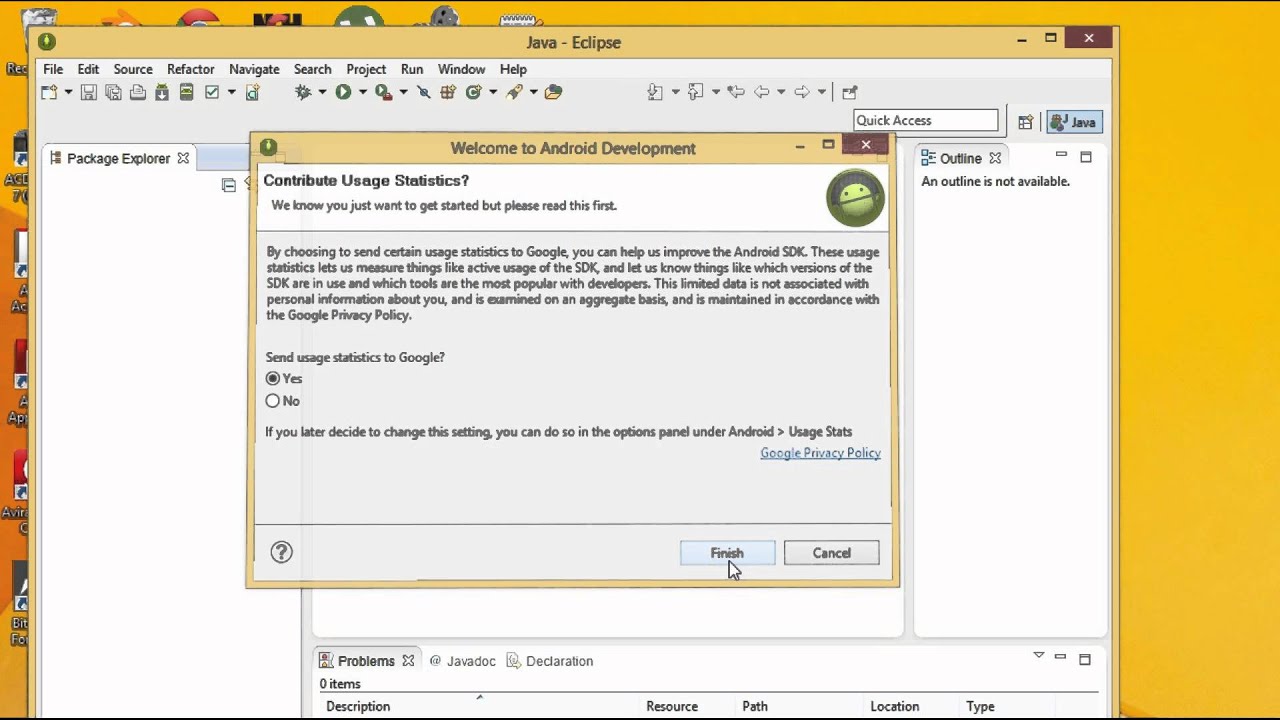The width and height of the screenshot is (1280, 720).
Task: Open the Edit menu
Action: (88, 69)
